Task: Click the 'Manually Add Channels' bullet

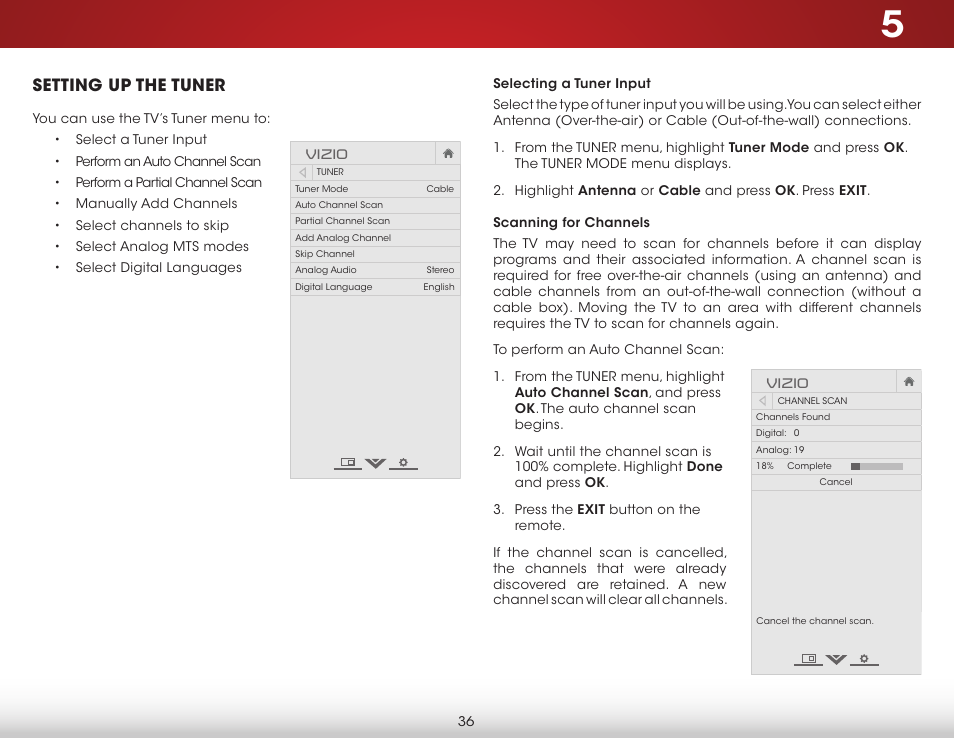Action: (x=156, y=204)
